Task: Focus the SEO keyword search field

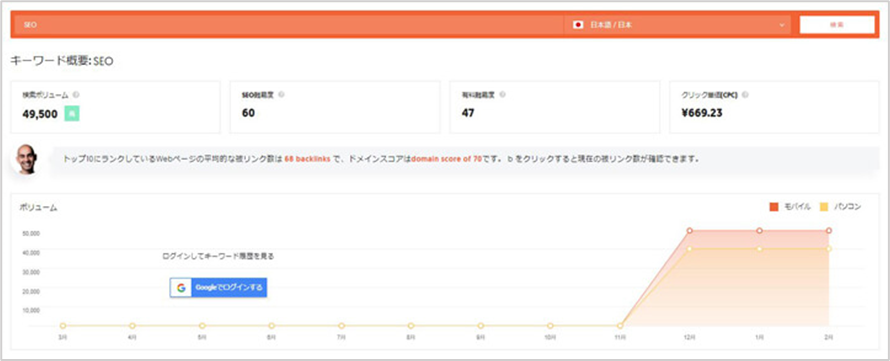Action: coord(289,25)
